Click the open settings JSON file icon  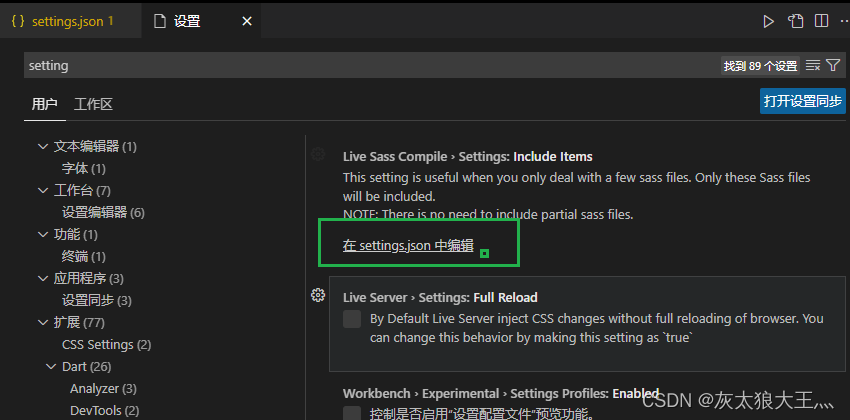(795, 21)
